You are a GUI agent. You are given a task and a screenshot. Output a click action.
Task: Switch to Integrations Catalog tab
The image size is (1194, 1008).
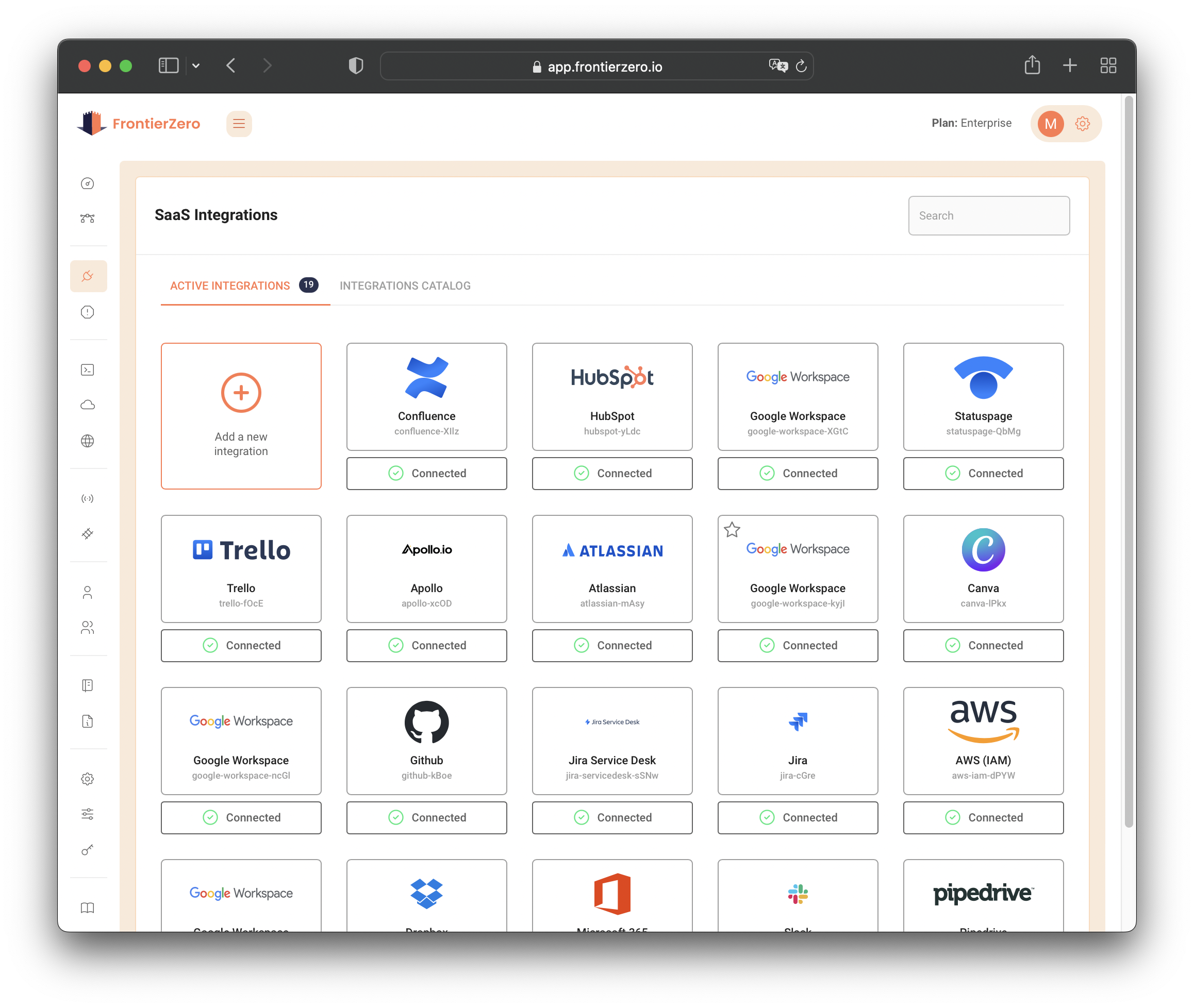[x=405, y=285]
